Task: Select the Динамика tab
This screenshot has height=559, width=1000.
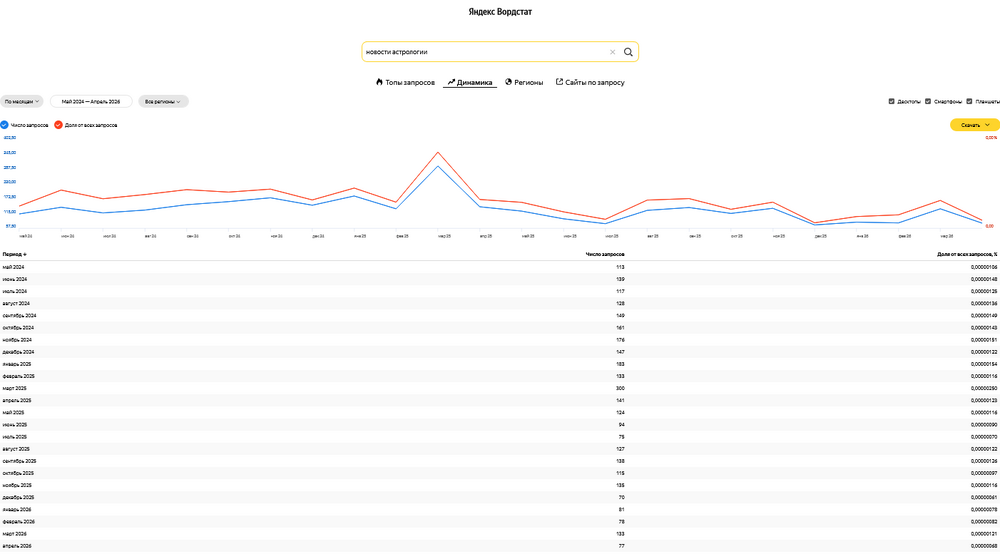Action: pos(470,82)
